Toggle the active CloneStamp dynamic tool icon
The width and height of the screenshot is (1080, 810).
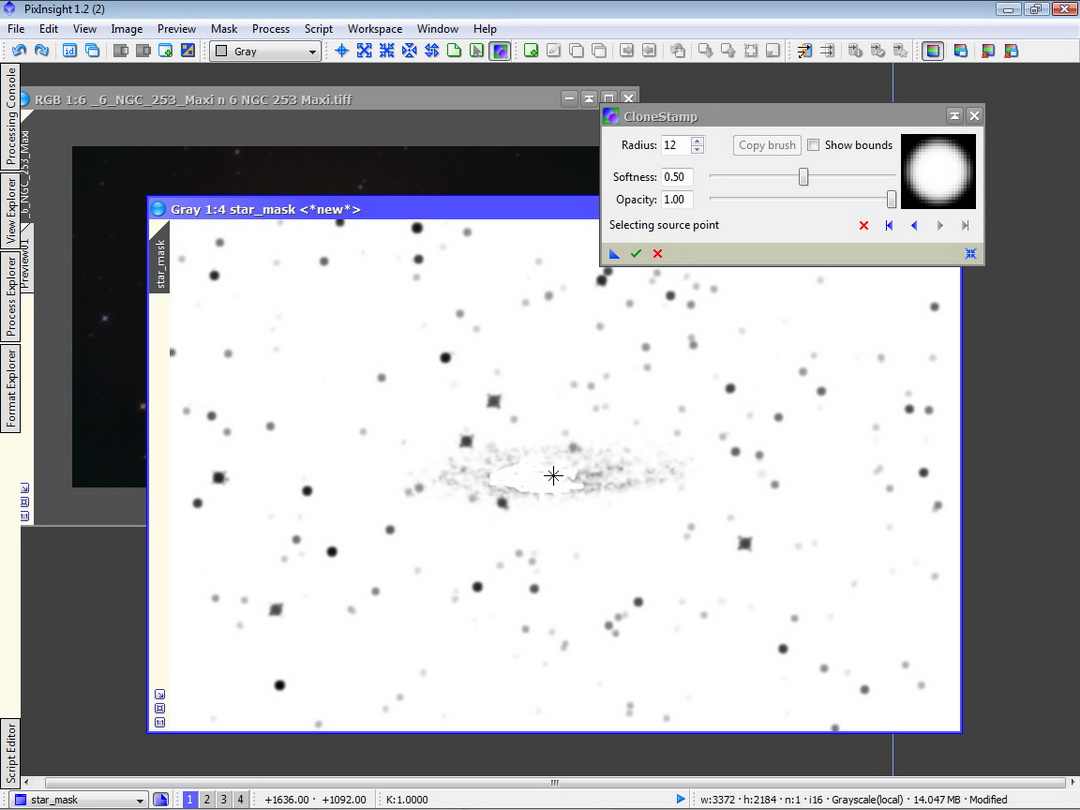[x=500, y=50]
